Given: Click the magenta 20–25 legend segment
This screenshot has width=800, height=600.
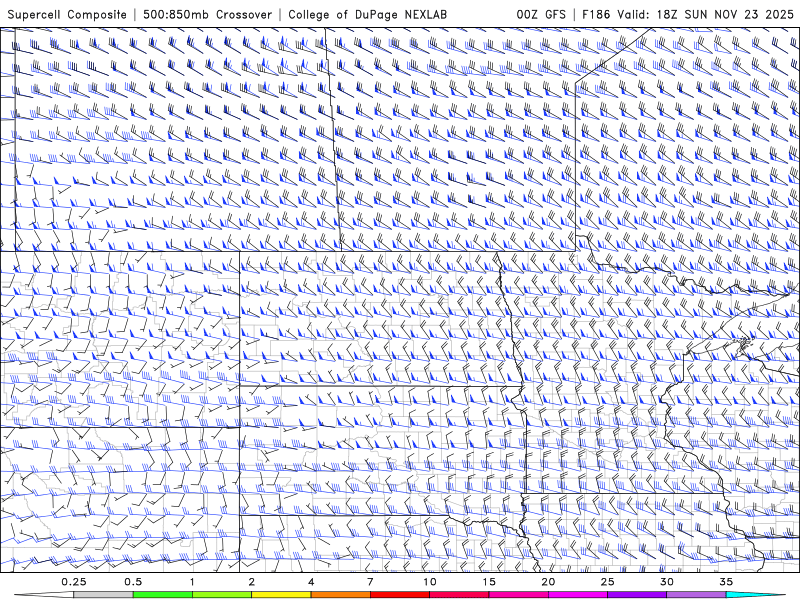Looking at the screenshot, I should point(578,595).
